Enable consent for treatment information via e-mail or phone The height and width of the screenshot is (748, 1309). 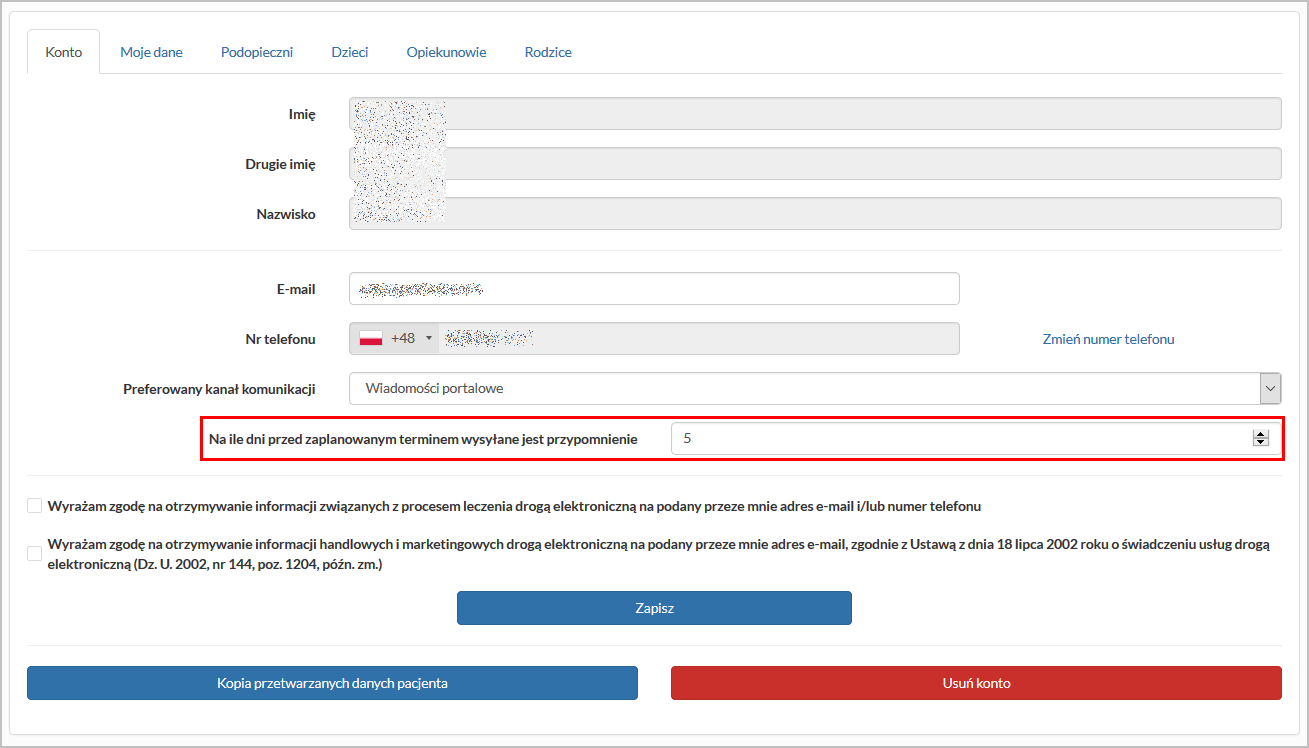click(x=35, y=506)
